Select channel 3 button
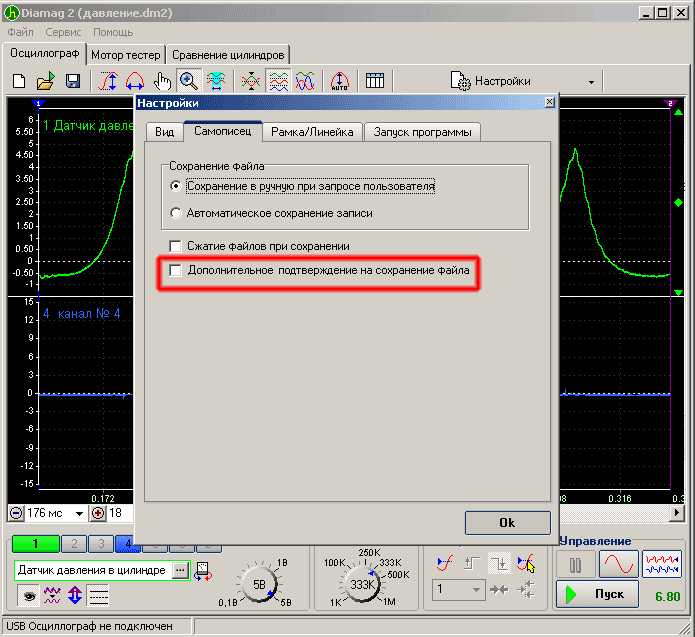 point(101,544)
